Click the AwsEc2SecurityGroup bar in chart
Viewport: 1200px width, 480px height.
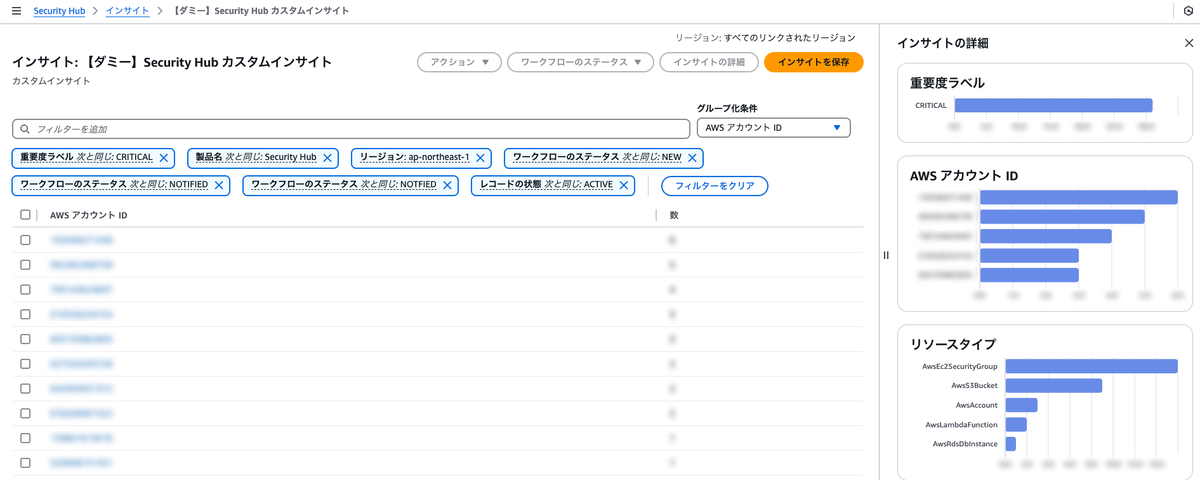click(x=1091, y=366)
